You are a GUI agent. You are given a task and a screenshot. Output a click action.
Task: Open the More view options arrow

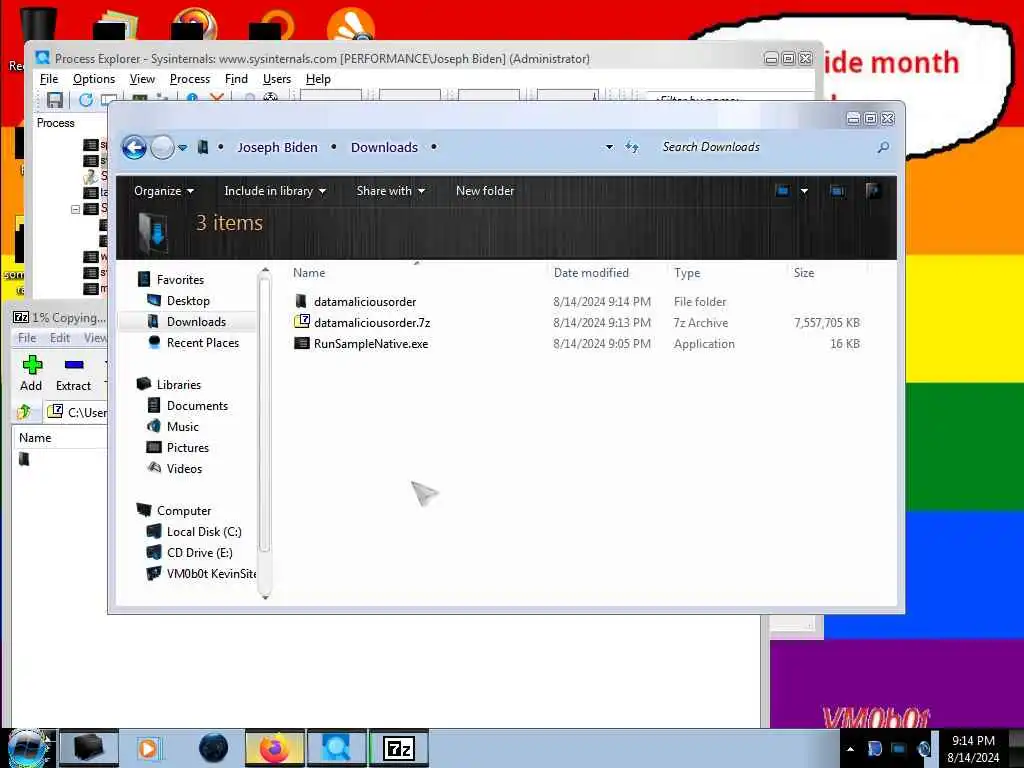(x=805, y=191)
